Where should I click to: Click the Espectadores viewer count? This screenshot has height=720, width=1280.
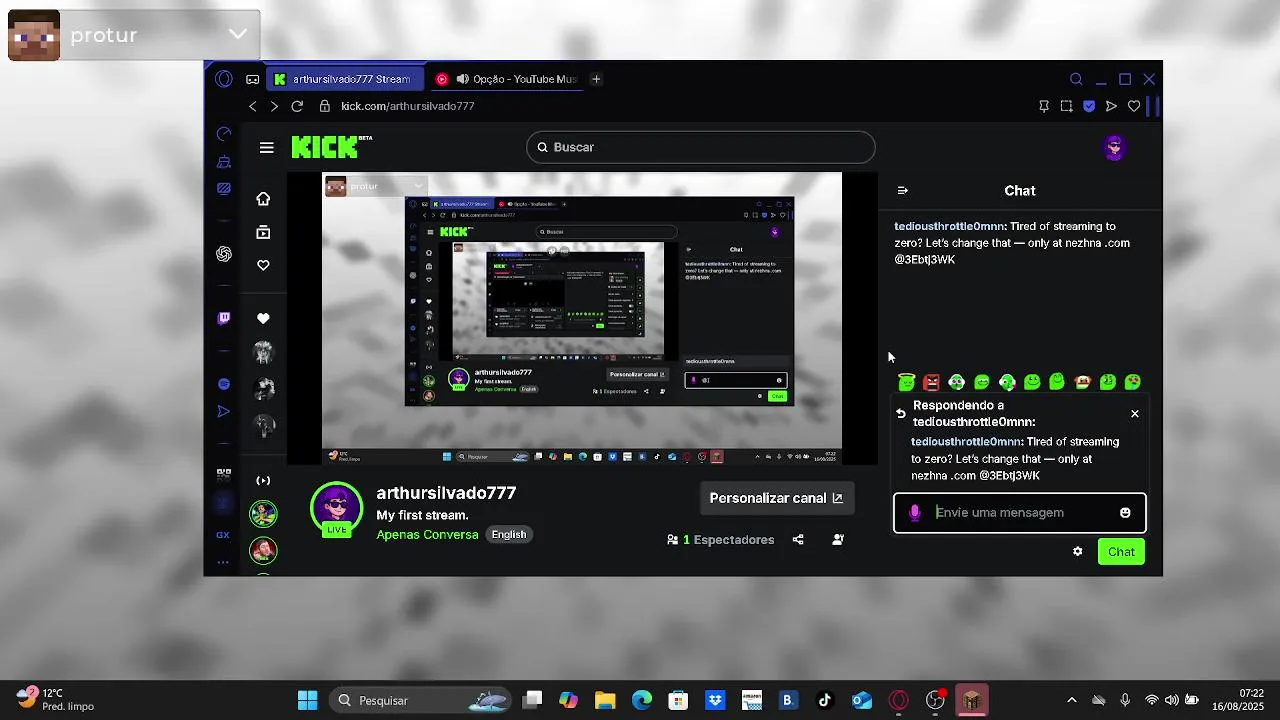[x=721, y=540]
